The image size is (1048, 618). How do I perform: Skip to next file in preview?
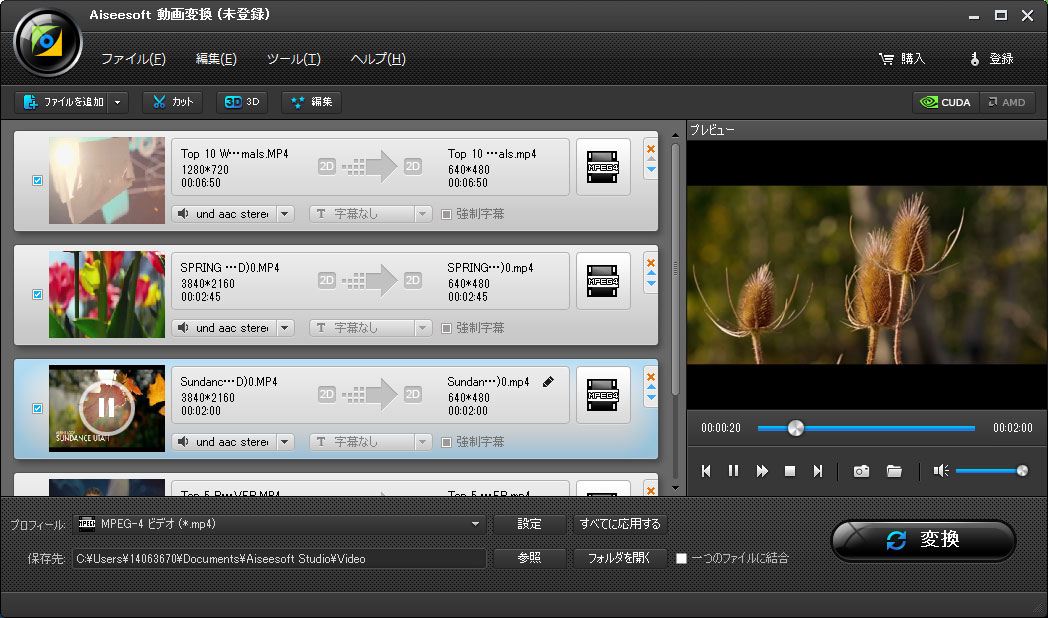pyautogui.click(x=817, y=471)
